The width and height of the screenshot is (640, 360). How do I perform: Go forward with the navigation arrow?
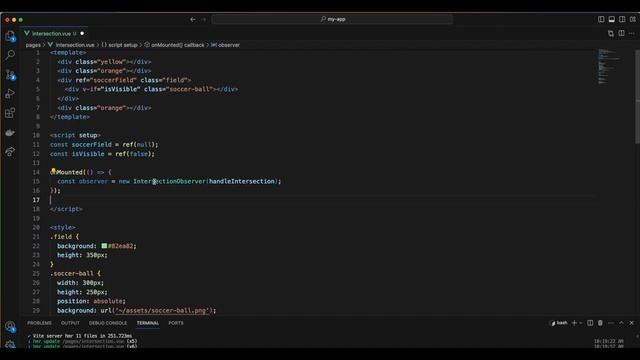tap(204, 19)
